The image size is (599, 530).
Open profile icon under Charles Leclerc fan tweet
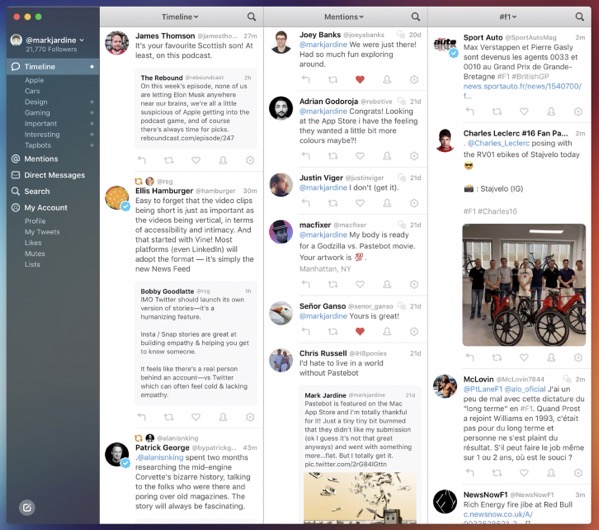pyautogui.click(x=551, y=357)
